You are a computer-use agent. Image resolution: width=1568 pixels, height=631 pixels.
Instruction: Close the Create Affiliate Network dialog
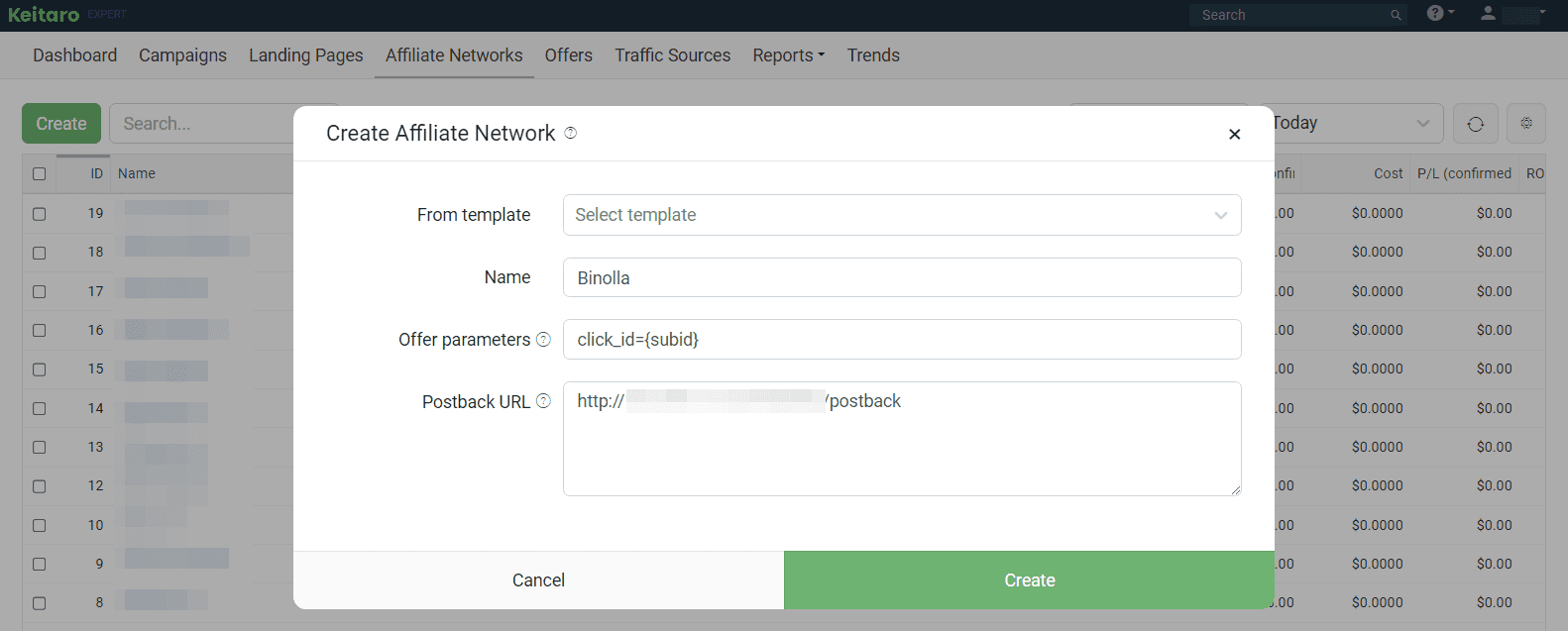pos(1234,134)
